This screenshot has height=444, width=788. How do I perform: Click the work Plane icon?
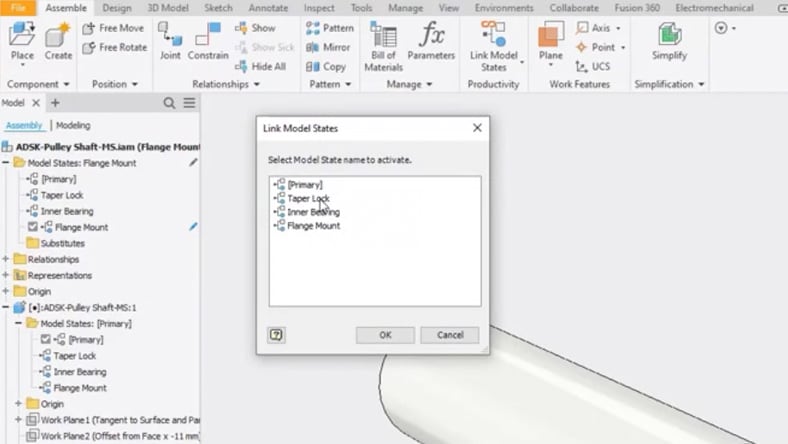pos(550,35)
